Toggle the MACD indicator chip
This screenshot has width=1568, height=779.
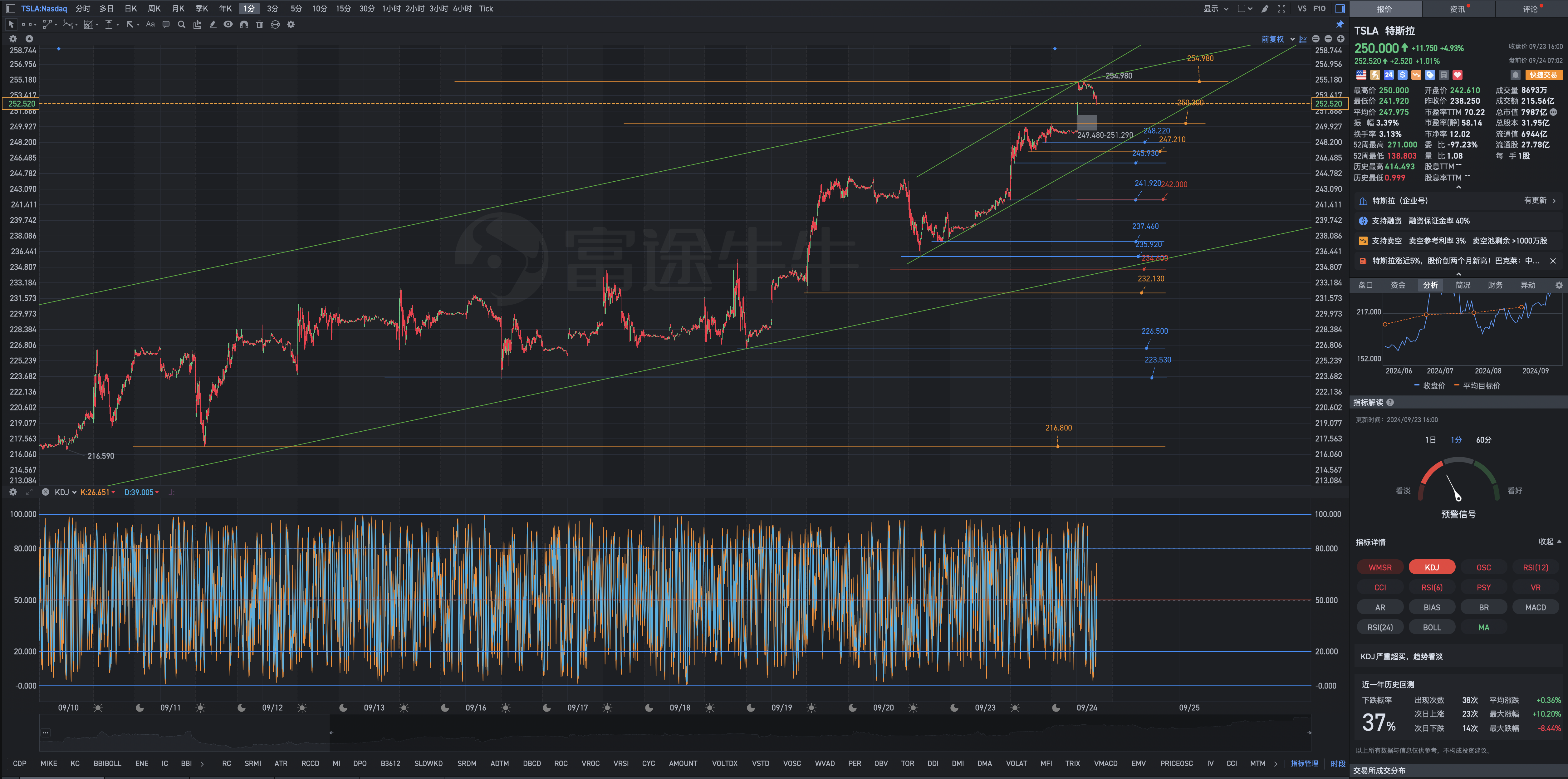[x=1535, y=607]
